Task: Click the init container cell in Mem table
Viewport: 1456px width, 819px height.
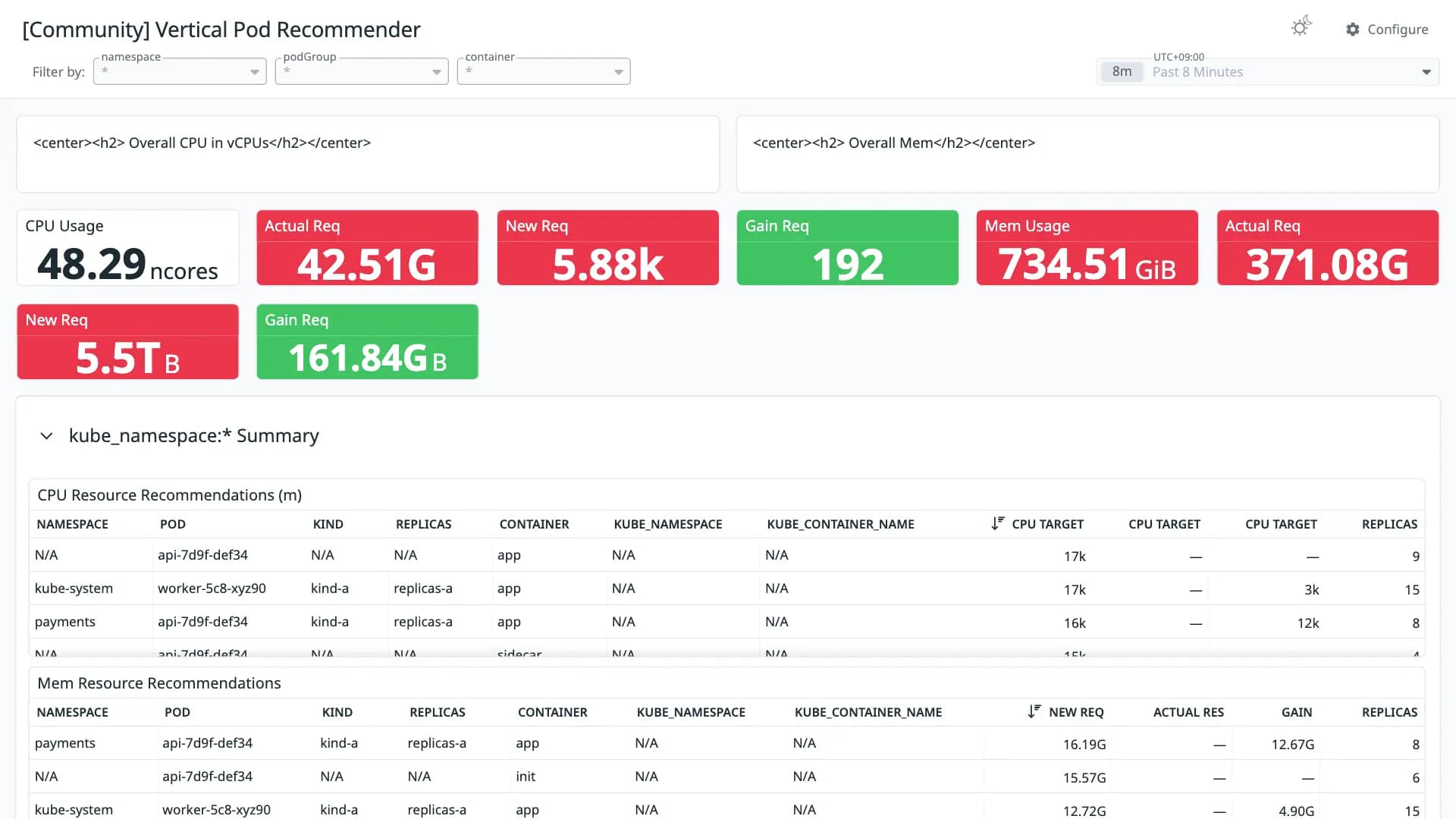Action: pos(526,777)
